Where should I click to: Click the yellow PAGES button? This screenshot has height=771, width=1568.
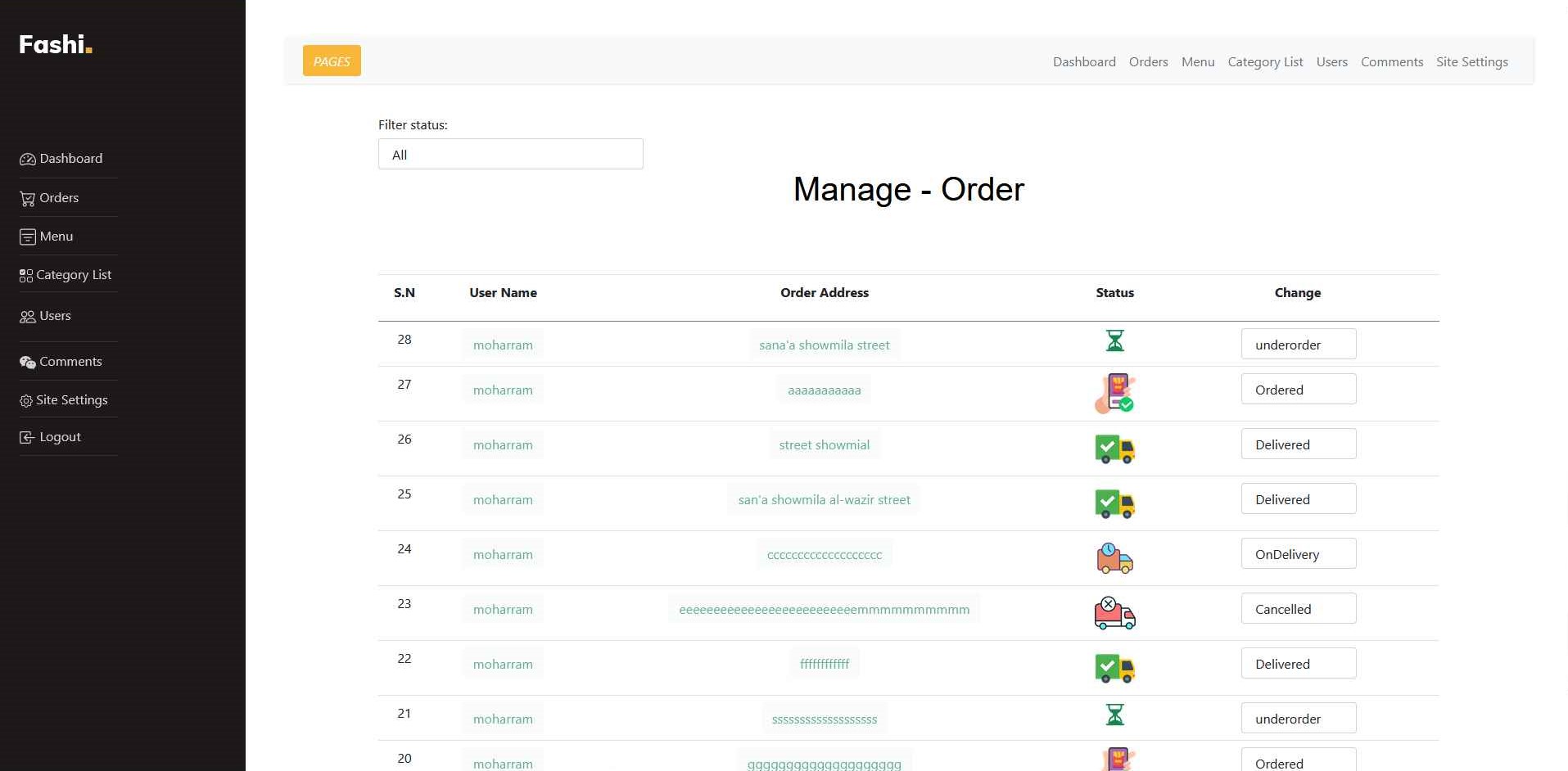pos(332,61)
